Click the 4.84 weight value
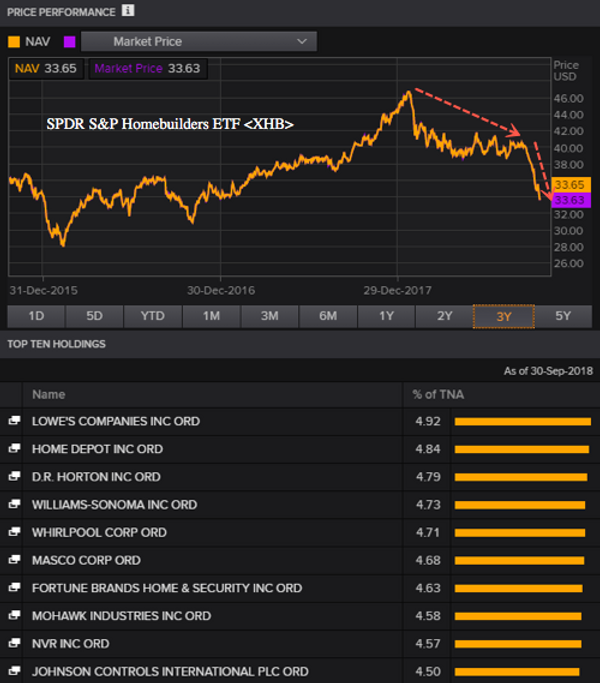The image size is (600, 683). [428, 449]
